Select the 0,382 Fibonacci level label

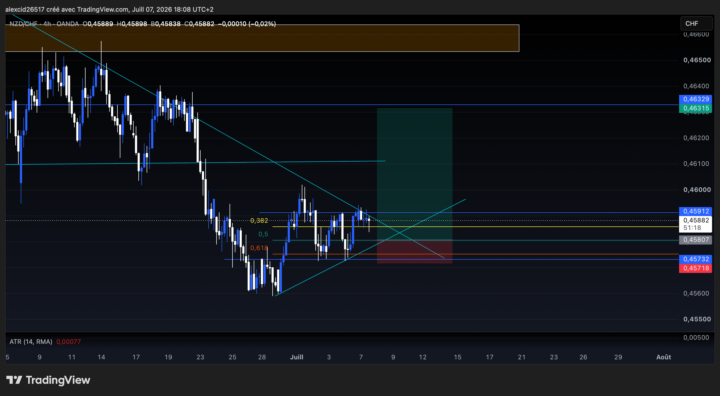pos(259,221)
